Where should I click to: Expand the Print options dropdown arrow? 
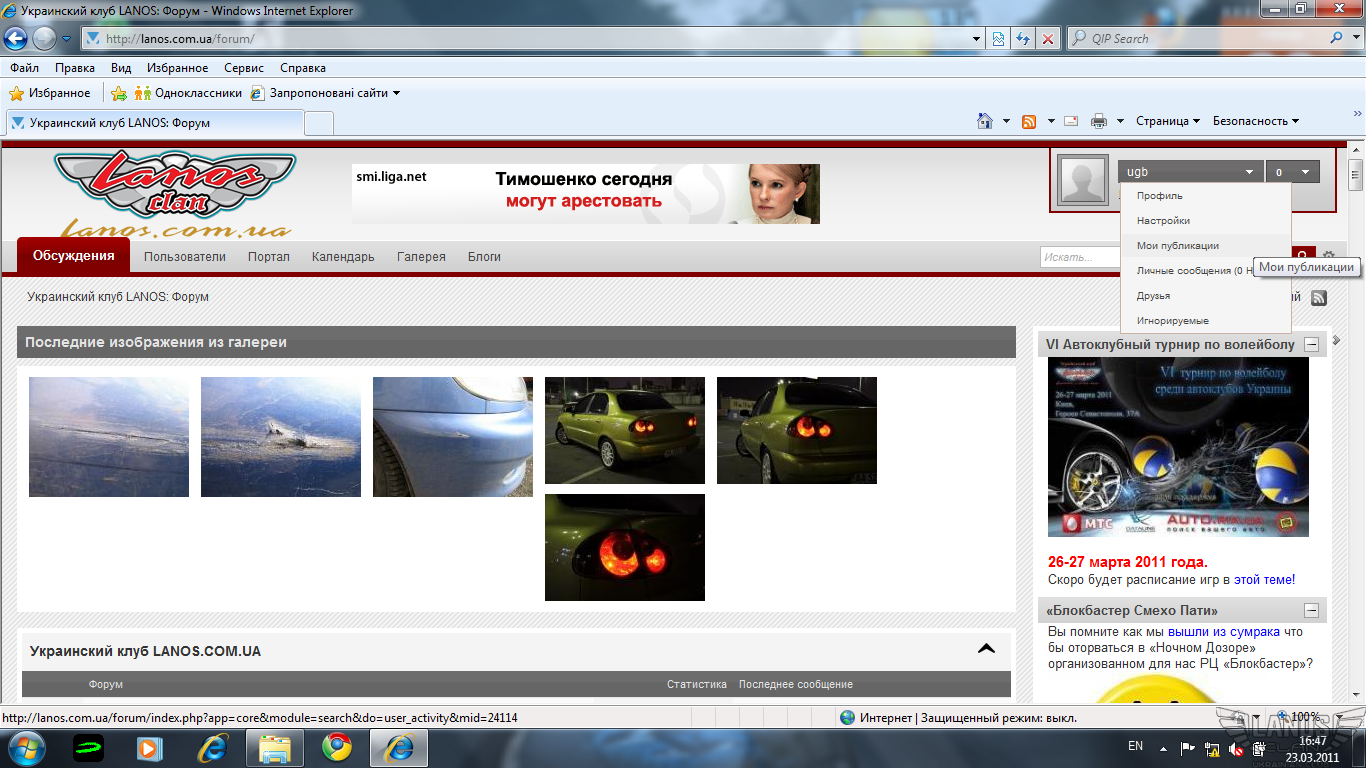[x=1120, y=121]
